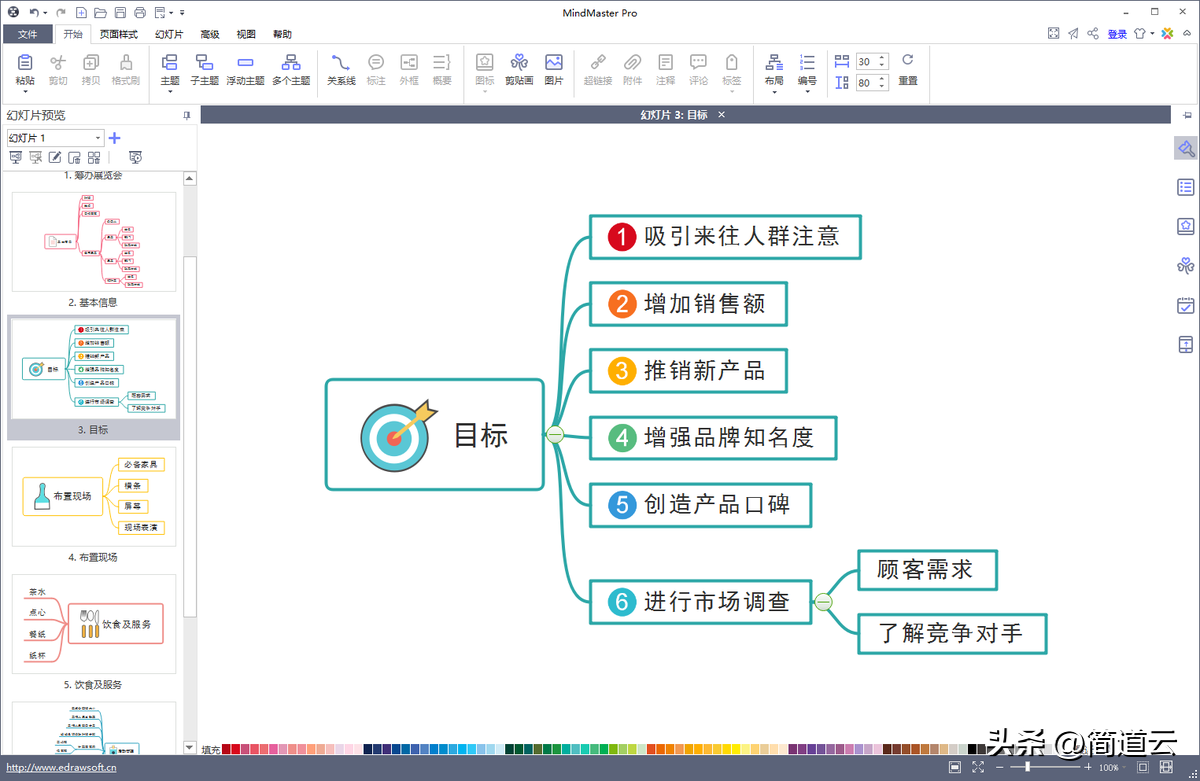This screenshot has height=781, width=1200.
Task: Collapse the 进行市场调查 subtopics
Action: 823,602
